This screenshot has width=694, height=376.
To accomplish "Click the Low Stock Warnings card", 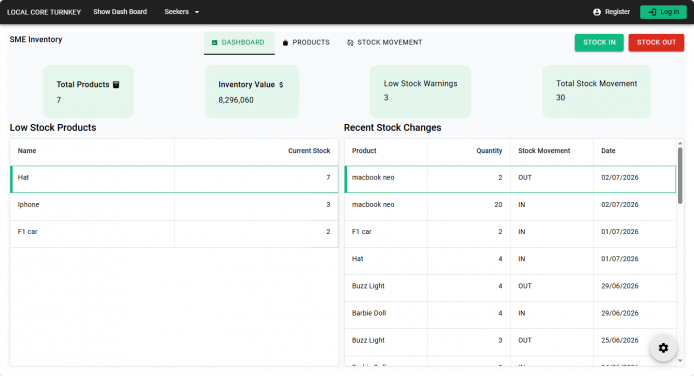I will pyautogui.click(x=420, y=92).
